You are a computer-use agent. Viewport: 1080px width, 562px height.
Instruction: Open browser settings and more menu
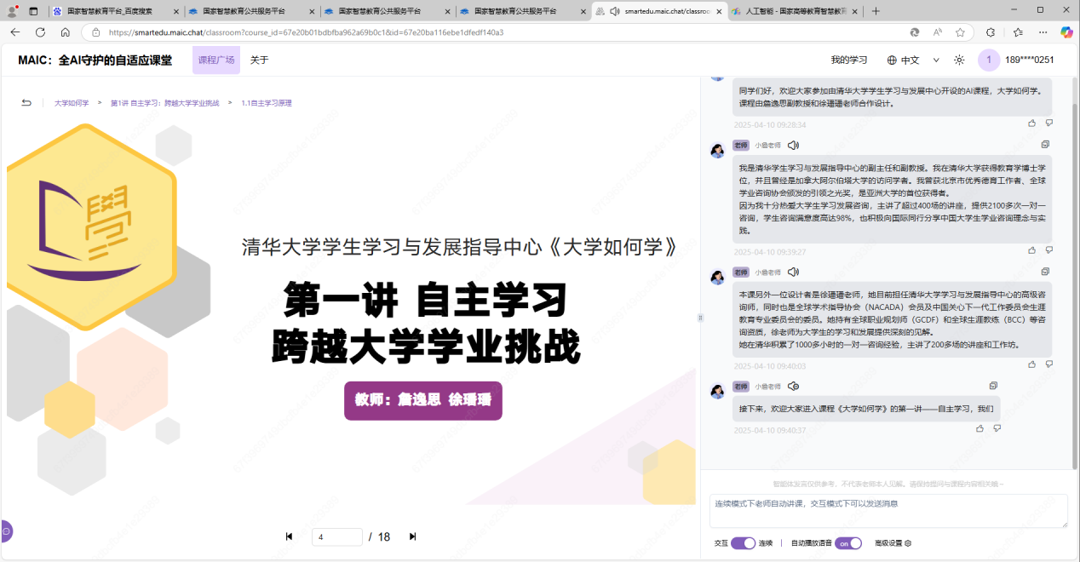tap(1043, 32)
